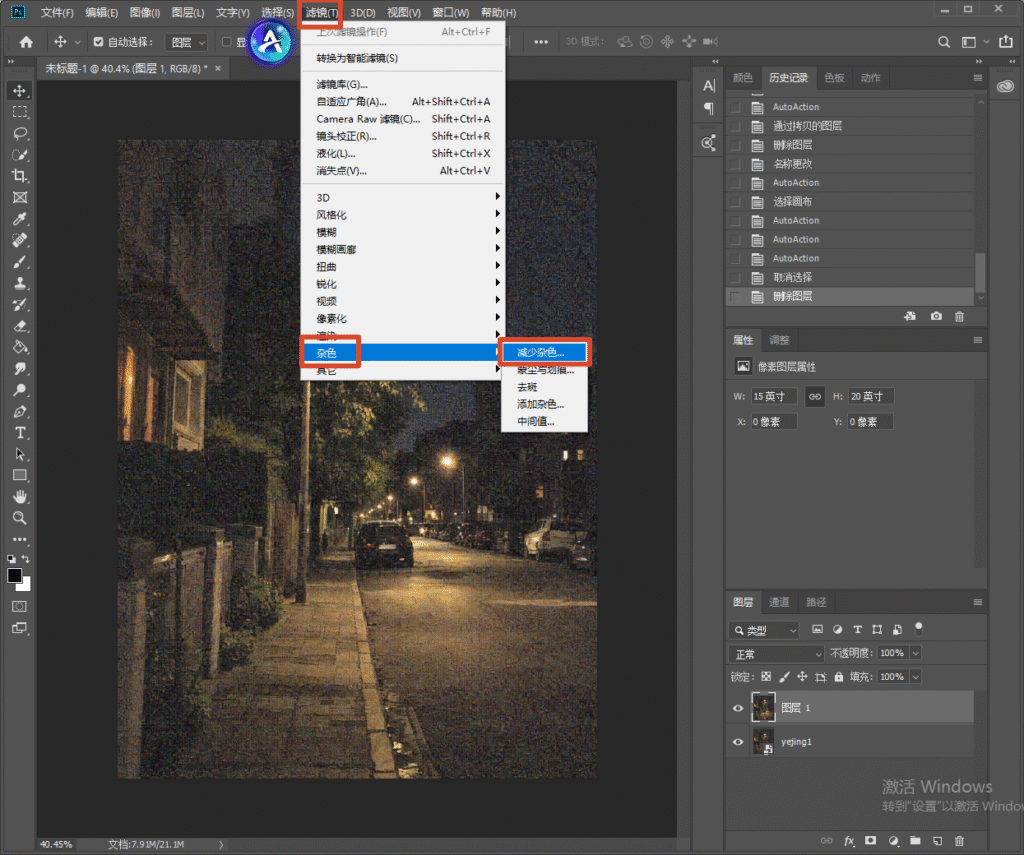This screenshot has height=855, width=1024.
Task: Click the W width field 15 英寸
Action: [773, 396]
